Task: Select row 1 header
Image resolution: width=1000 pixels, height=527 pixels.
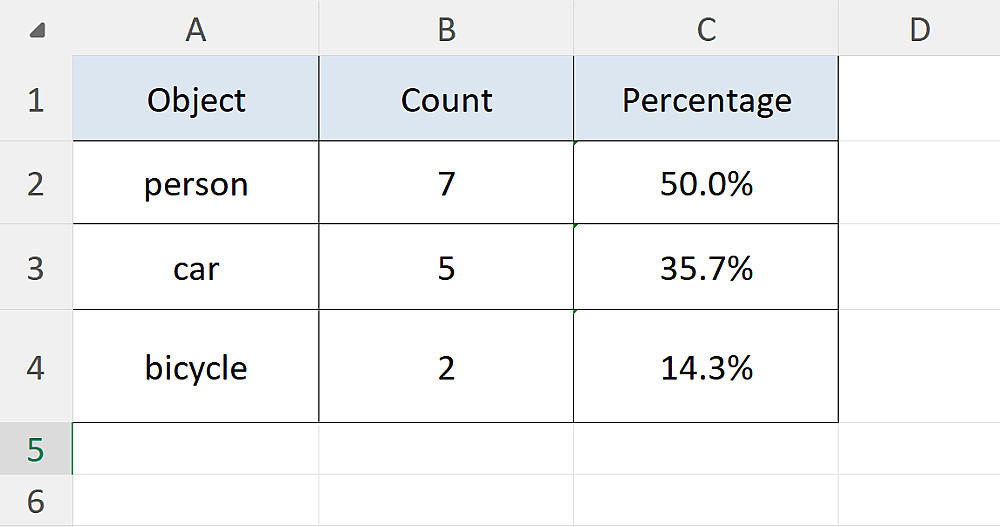Action: (x=36, y=99)
